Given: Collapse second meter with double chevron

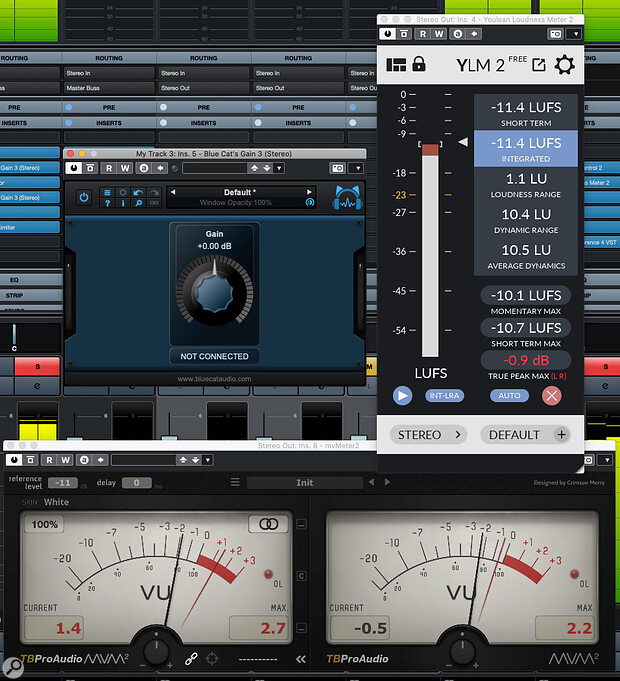Looking at the screenshot, I should [300, 659].
